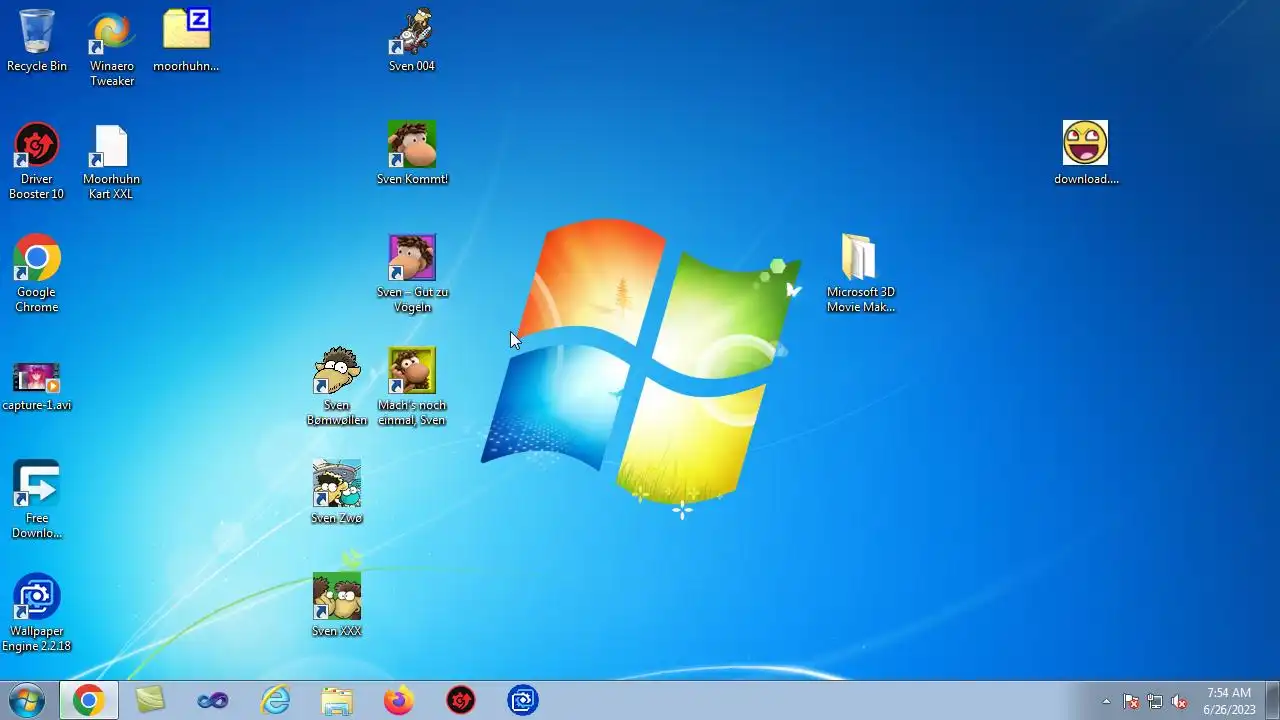Screen dimensions: 1280x720
Task: Open Wallpaper Engine from the taskbar
Action: (x=523, y=700)
